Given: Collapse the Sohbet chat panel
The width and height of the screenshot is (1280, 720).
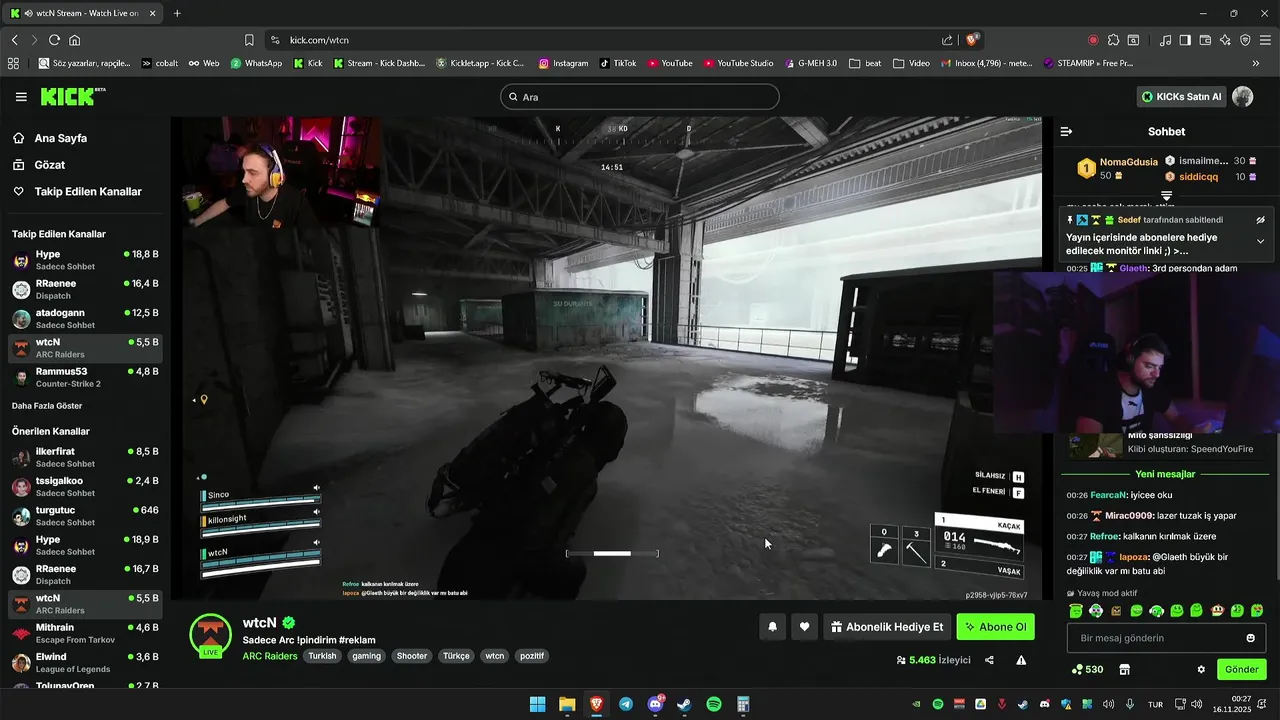Looking at the screenshot, I should pyautogui.click(x=1066, y=131).
